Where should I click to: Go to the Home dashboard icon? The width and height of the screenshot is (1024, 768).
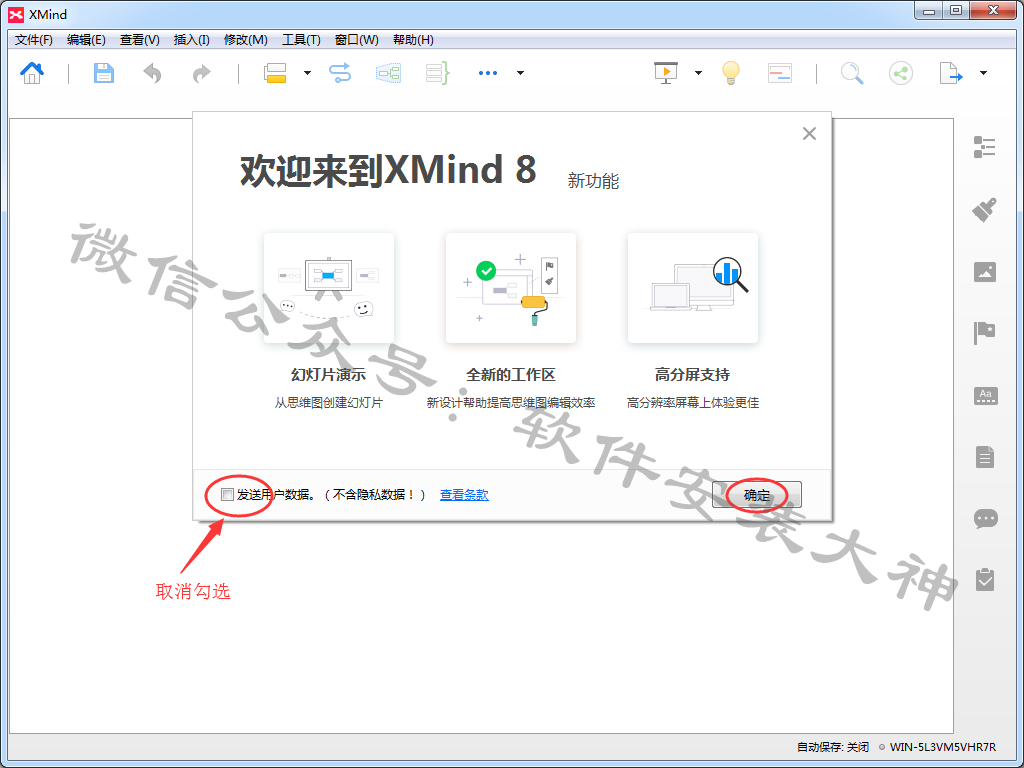pyautogui.click(x=32, y=72)
